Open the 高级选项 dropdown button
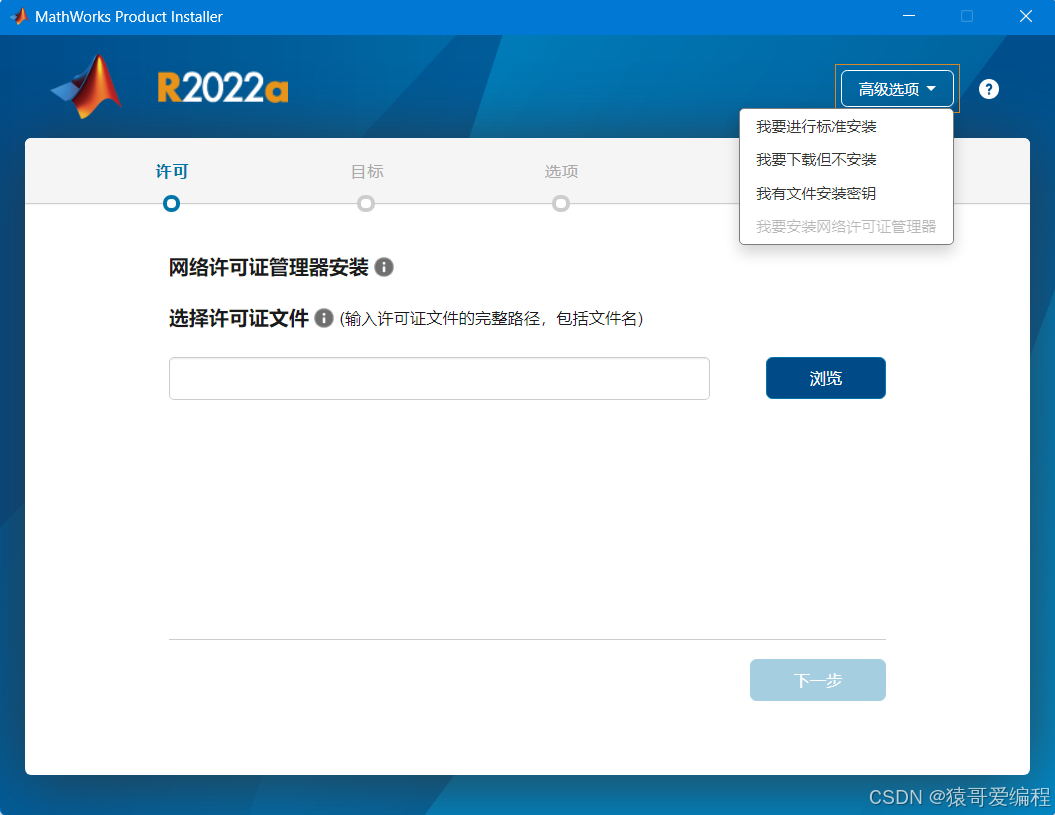The width and height of the screenshot is (1055, 815). pyautogui.click(x=897, y=89)
